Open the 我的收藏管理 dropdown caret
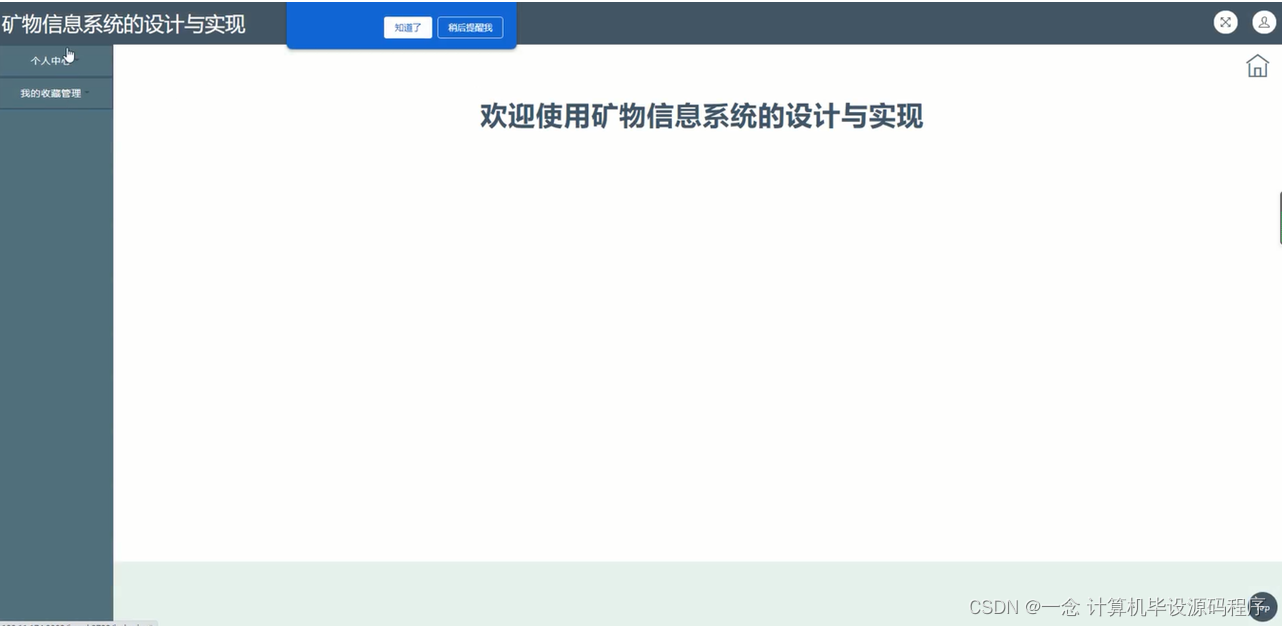Viewport: 1282px width, 626px height. pyautogui.click(x=85, y=92)
